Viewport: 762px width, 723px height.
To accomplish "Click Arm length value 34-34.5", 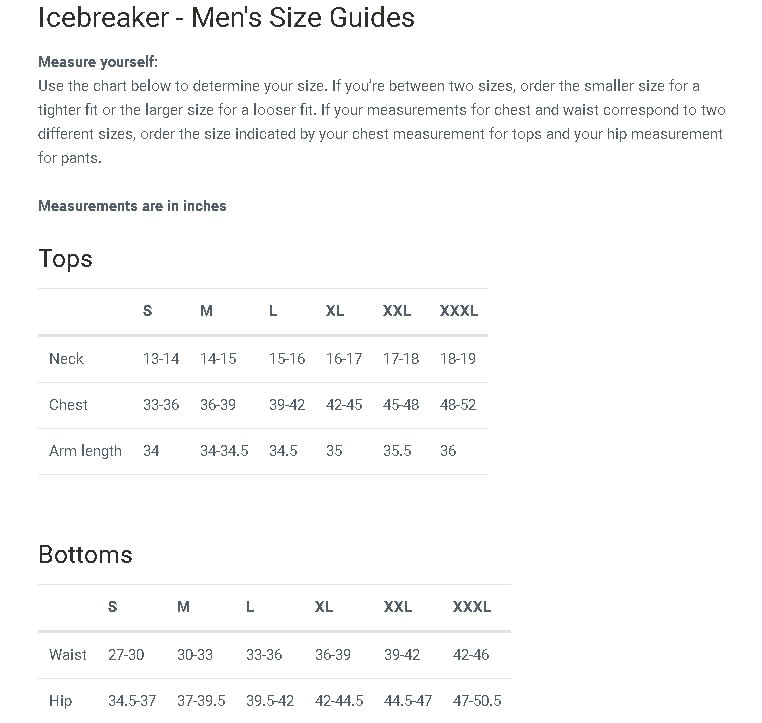I will [224, 451].
